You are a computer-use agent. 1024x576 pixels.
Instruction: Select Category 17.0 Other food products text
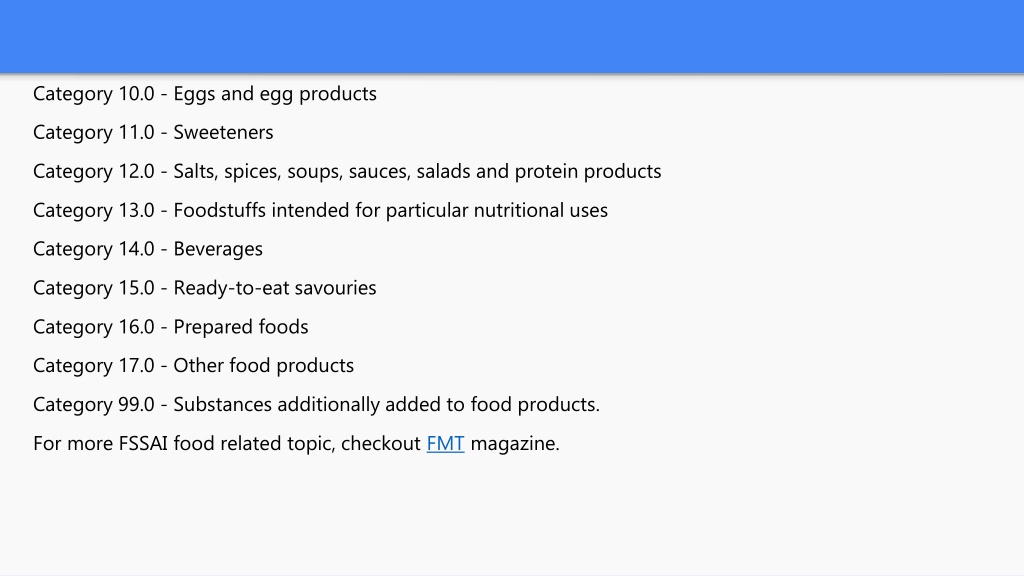pos(194,366)
